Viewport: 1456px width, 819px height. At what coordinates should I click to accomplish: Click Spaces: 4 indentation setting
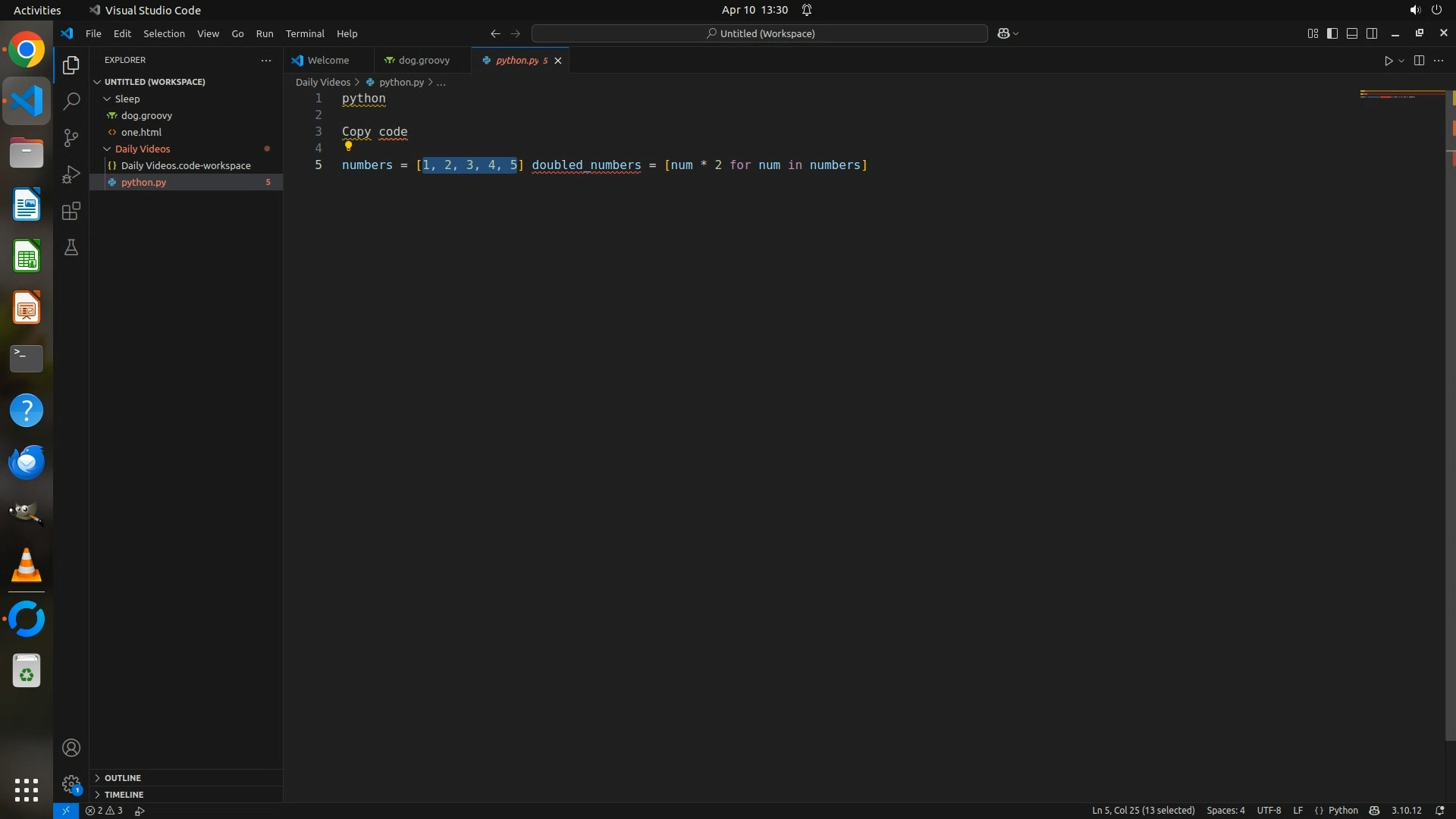[x=1225, y=811]
